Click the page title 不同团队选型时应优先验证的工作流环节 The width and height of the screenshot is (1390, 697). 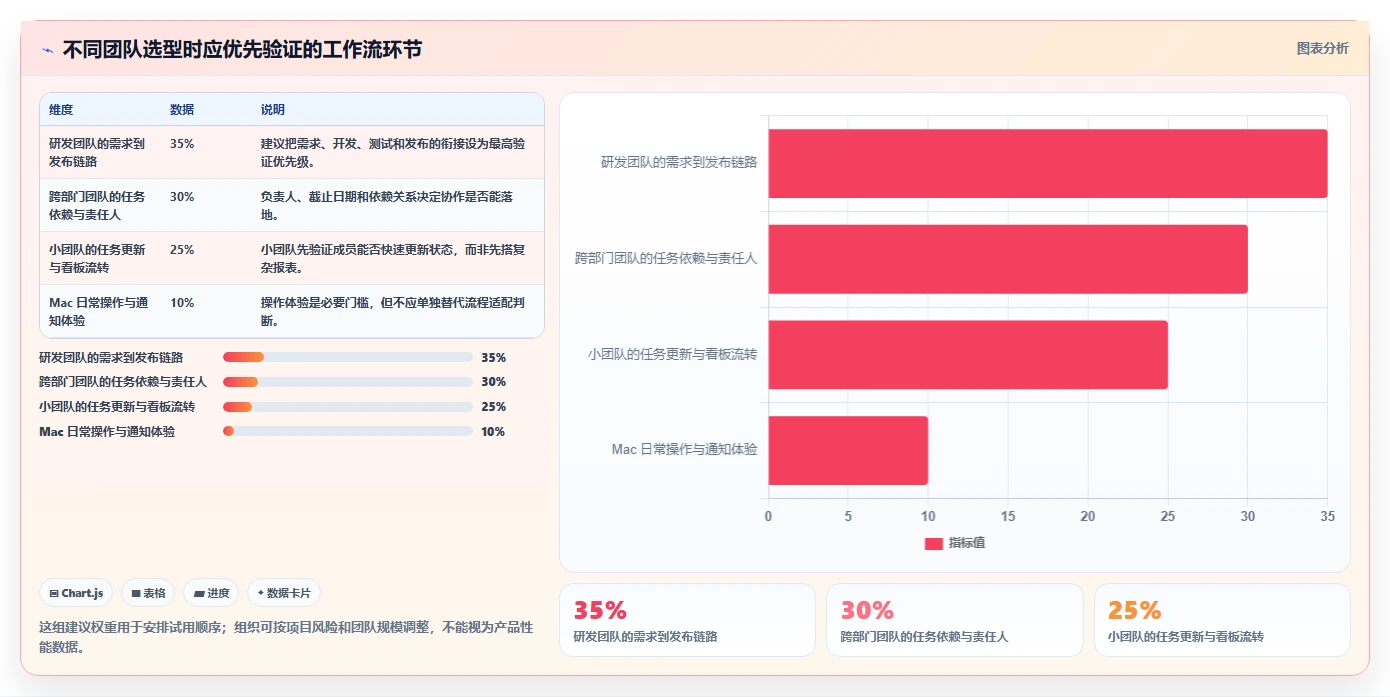pos(242,49)
